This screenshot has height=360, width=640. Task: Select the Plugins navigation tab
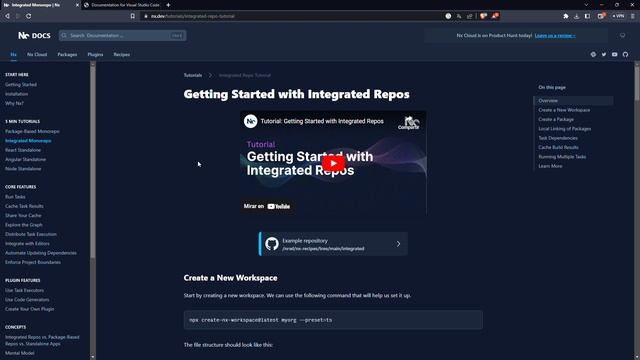pos(95,54)
